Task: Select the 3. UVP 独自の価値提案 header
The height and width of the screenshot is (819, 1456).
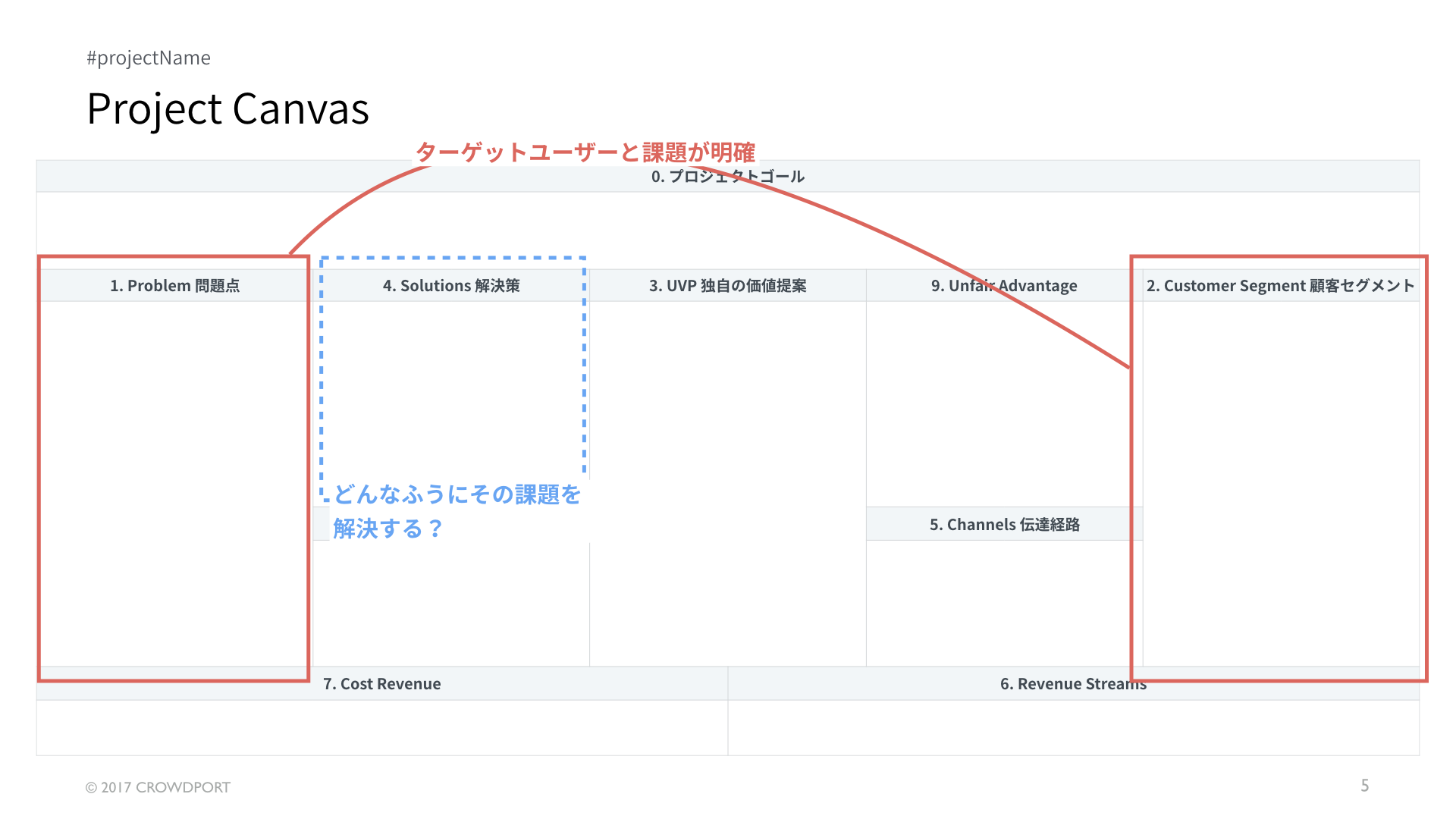Action: pos(728,286)
